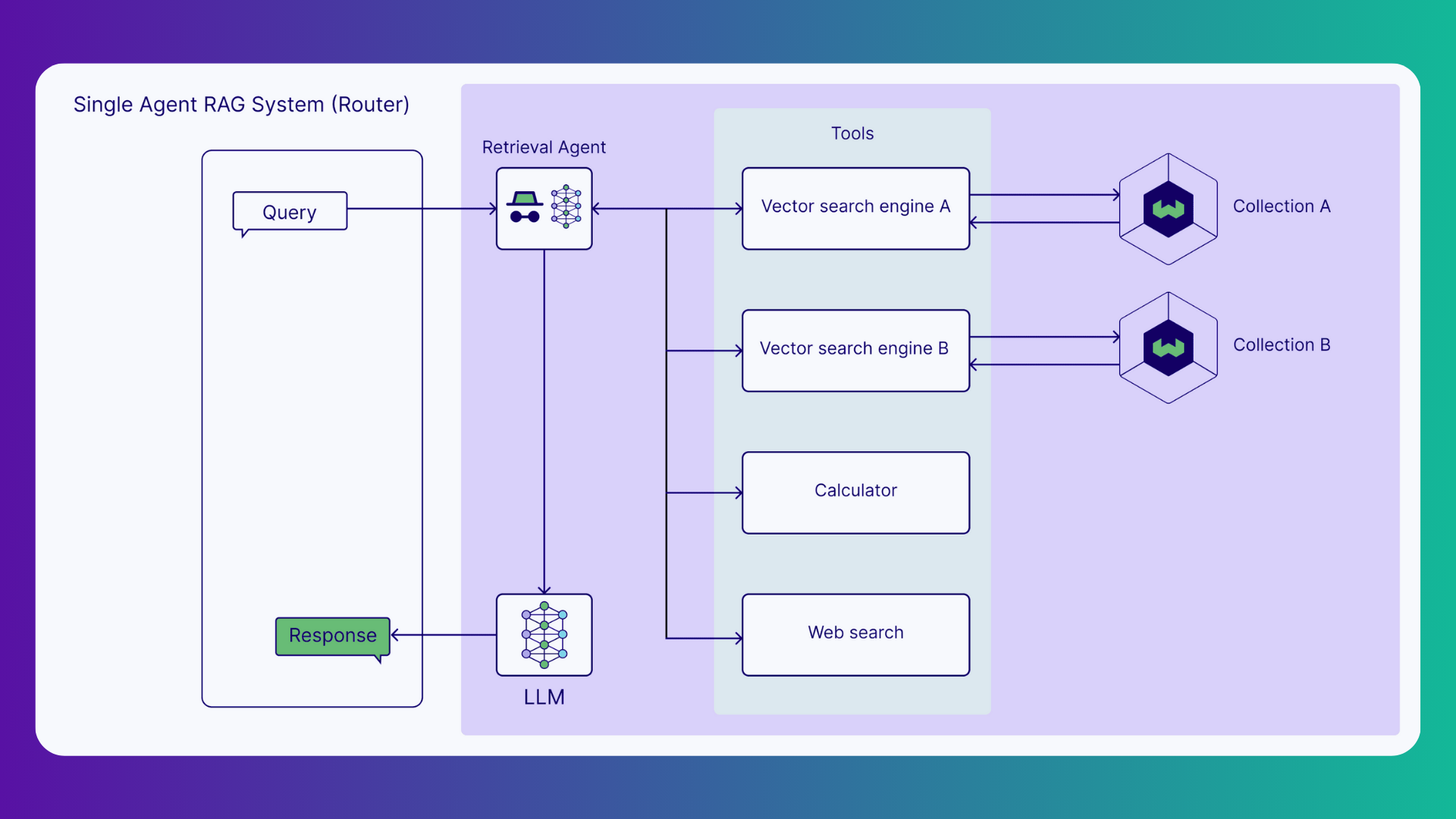Click the Tools panel header
The height and width of the screenshot is (819, 1456).
click(x=852, y=133)
